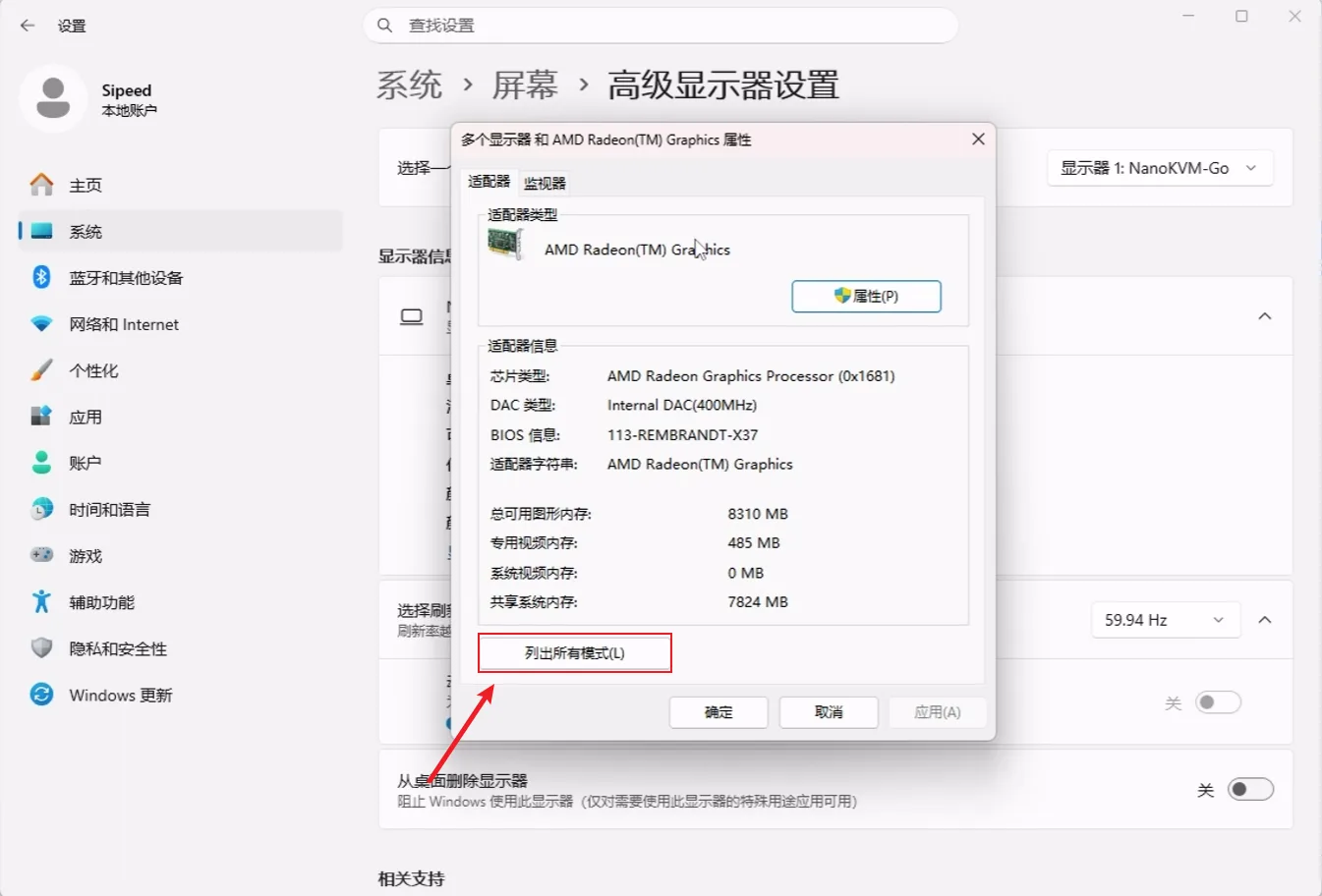This screenshot has width=1322, height=896.
Task: Click the 属性(P) button
Action: (x=866, y=296)
